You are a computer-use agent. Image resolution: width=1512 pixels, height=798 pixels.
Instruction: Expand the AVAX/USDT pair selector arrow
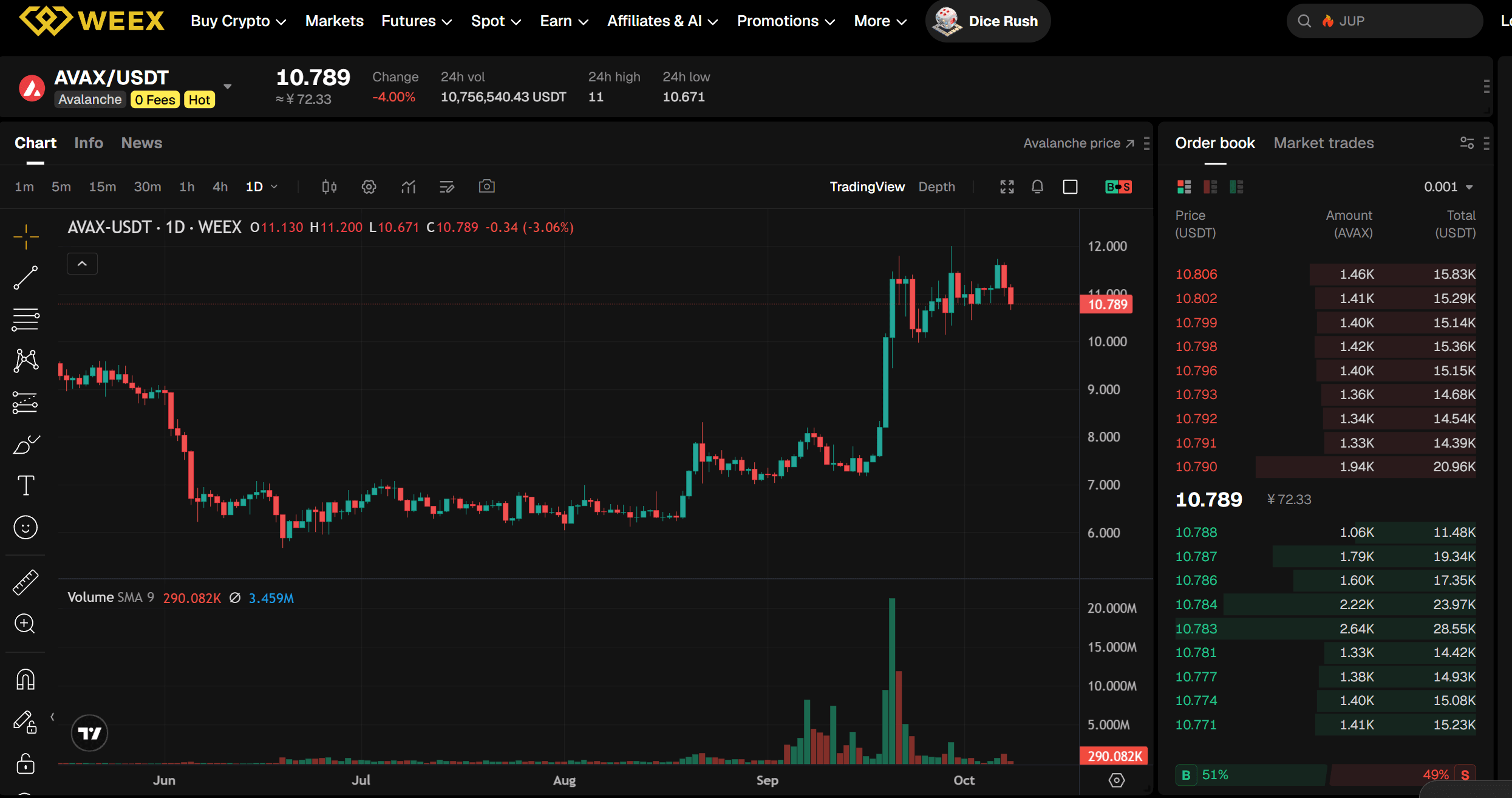[x=228, y=86]
